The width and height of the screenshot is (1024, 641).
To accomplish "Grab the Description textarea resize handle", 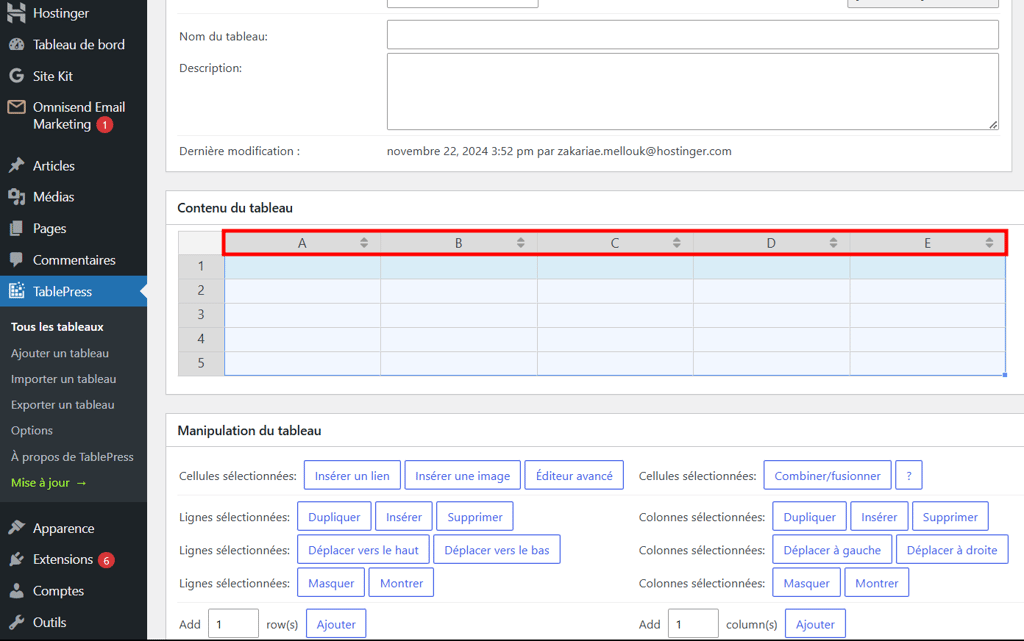I will (993, 124).
